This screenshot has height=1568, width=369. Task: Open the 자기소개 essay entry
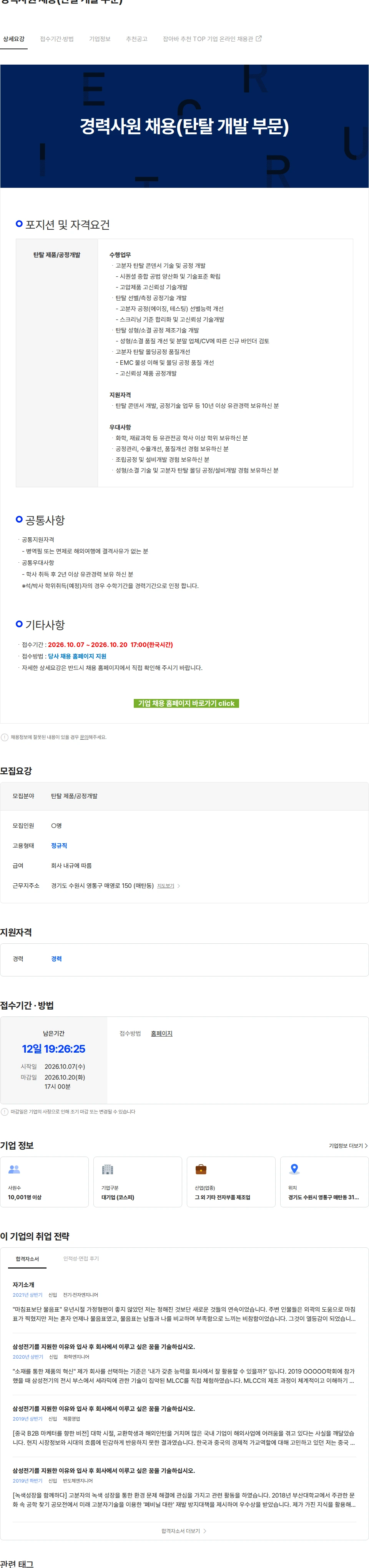(x=184, y=1302)
